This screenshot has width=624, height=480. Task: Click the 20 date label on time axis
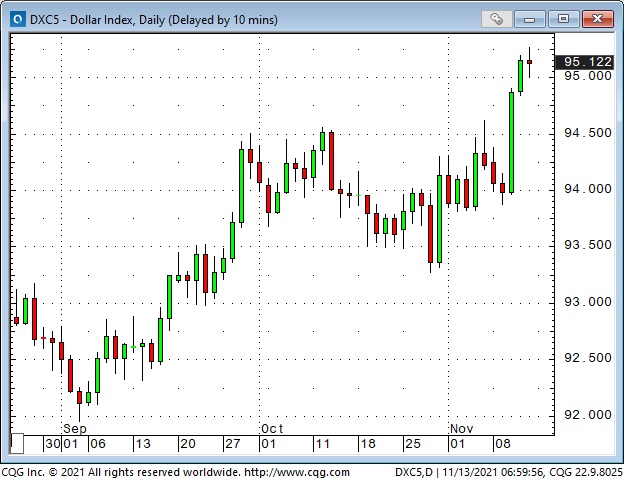[x=188, y=444]
